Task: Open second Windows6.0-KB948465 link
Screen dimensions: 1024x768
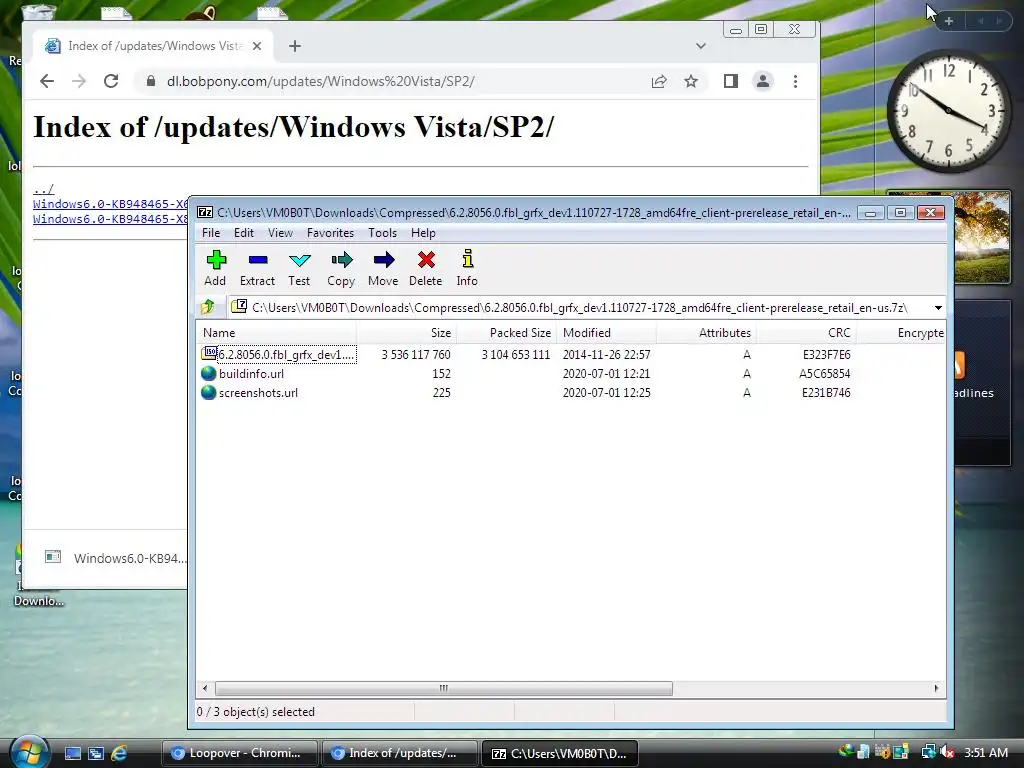Action: (x=110, y=219)
